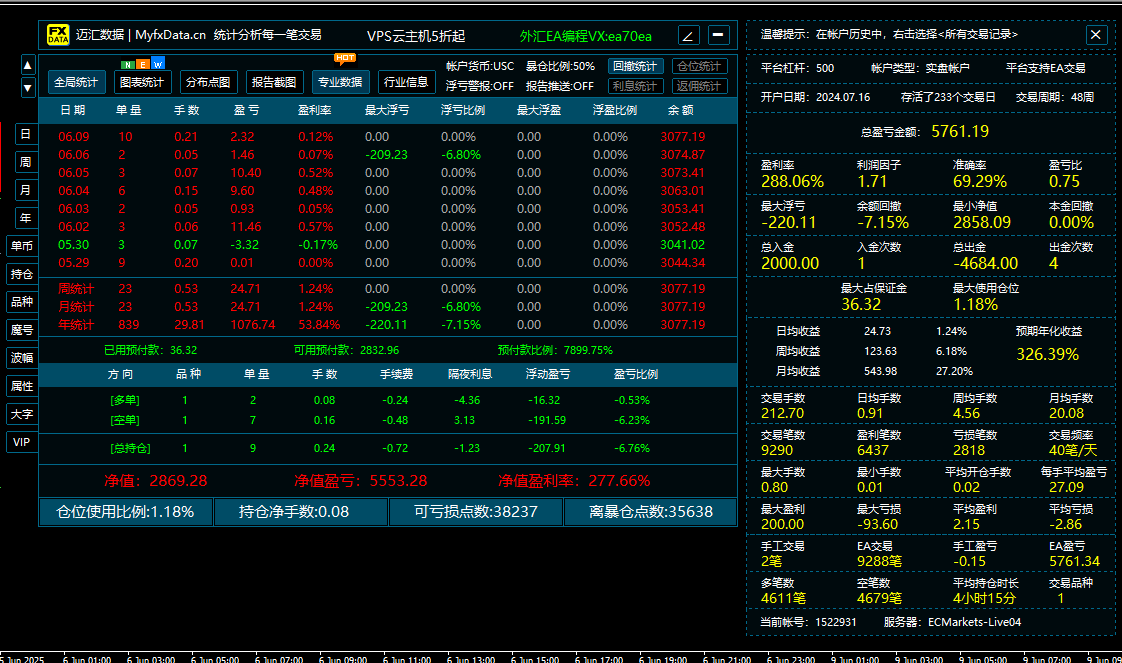Screen dimensions: 1122x663
Task: Switch to monthly view 月
Action: 26,190
